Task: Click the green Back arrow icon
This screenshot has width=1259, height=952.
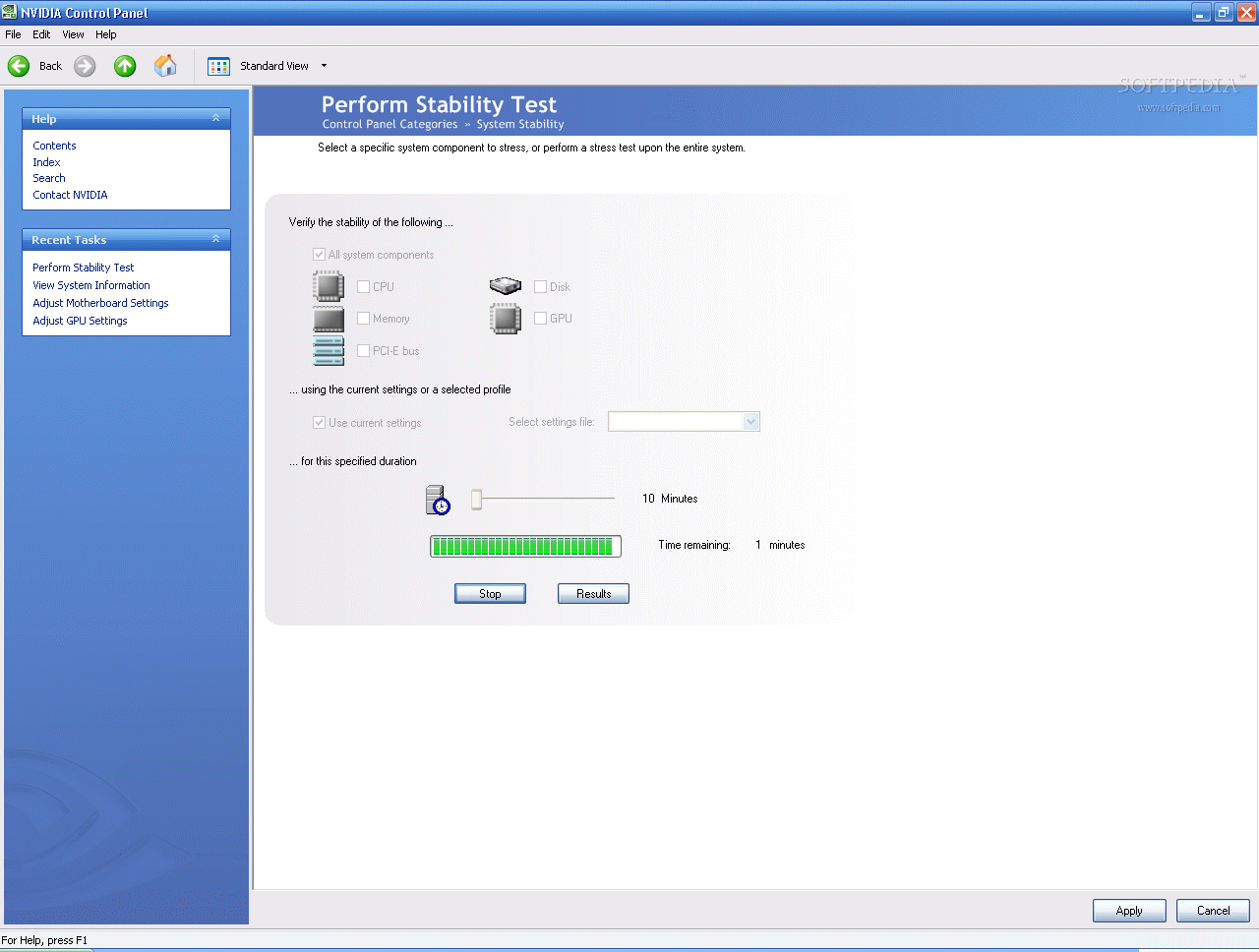Action: (x=19, y=66)
